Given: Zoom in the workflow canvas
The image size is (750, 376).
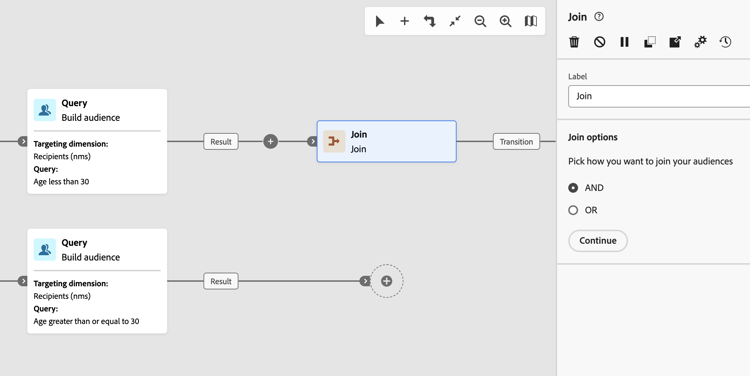Looking at the screenshot, I should (x=506, y=21).
